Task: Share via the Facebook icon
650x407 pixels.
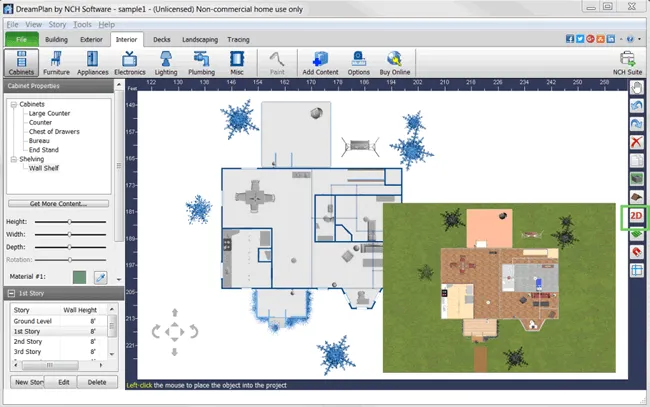Action: pos(570,39)
